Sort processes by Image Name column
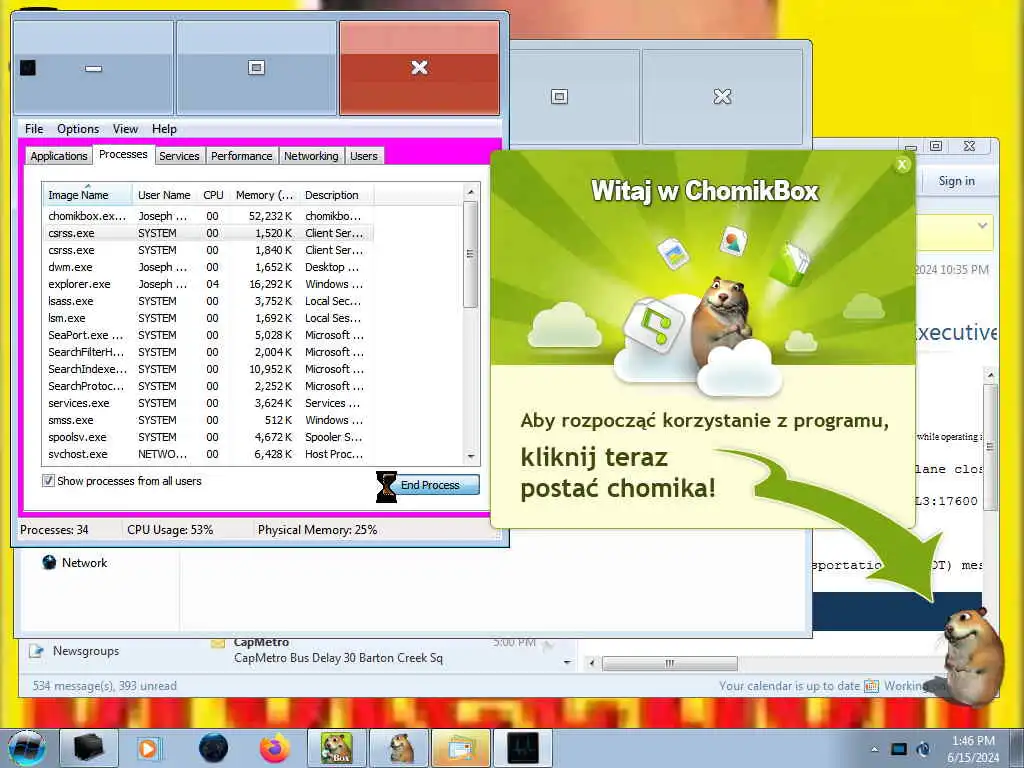The image size is (1024, 768). coord(88,195)
